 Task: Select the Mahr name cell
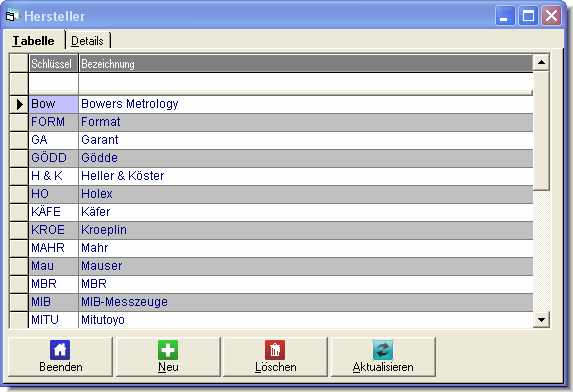[306, 248]
